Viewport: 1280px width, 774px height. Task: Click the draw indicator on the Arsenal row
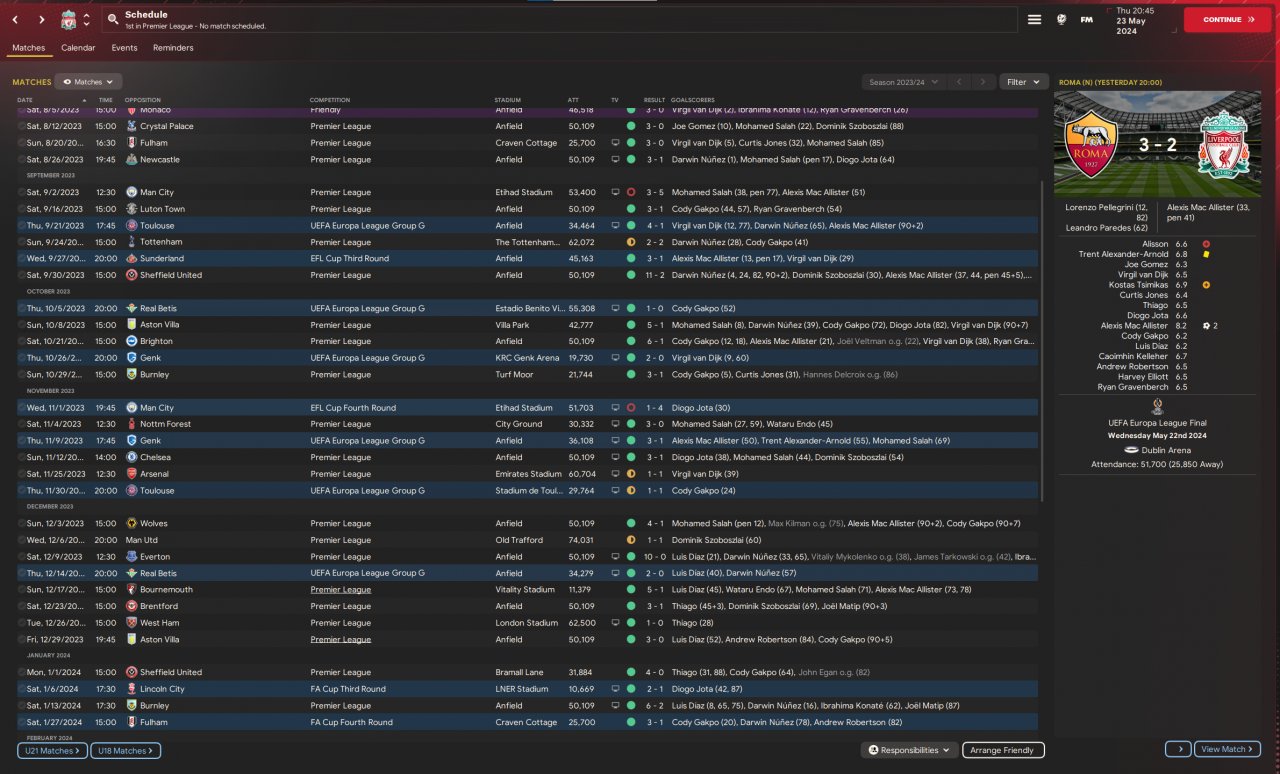[631, 474]
